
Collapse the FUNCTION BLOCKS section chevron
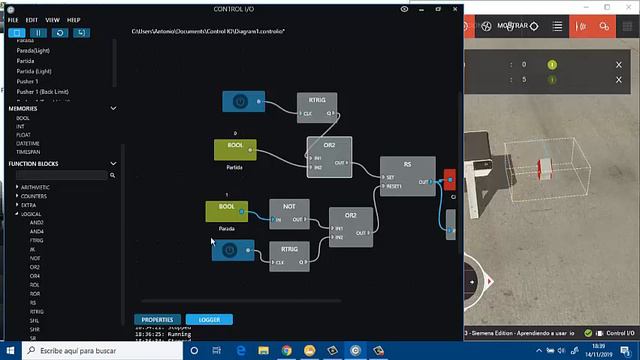tap(113, 164)
